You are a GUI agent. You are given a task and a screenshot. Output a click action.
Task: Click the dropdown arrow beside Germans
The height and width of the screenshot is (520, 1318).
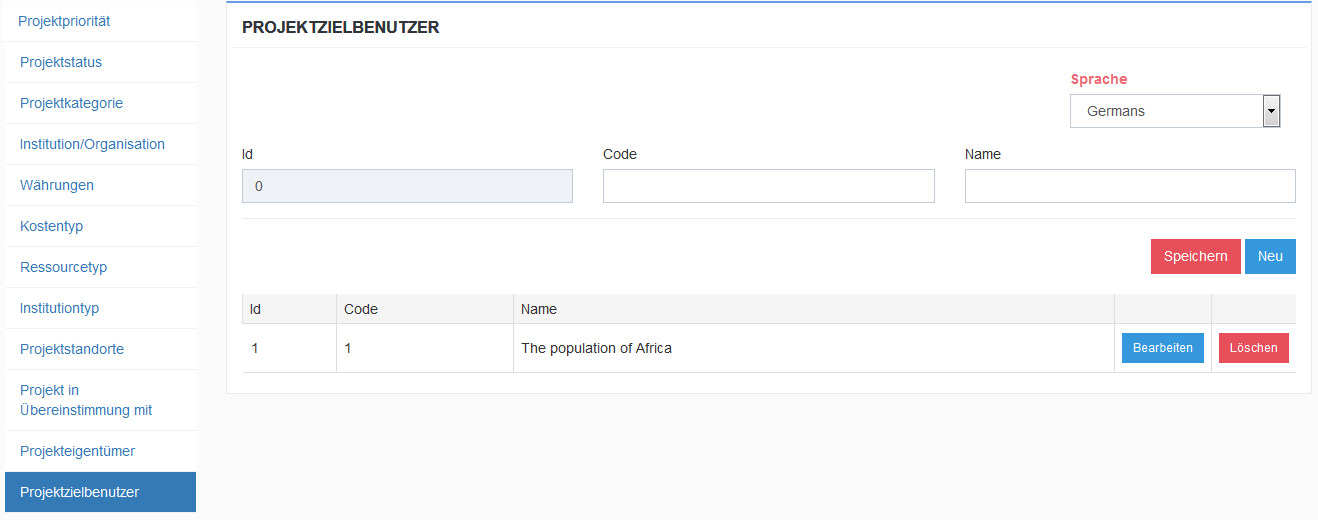tap(1271, 111)
